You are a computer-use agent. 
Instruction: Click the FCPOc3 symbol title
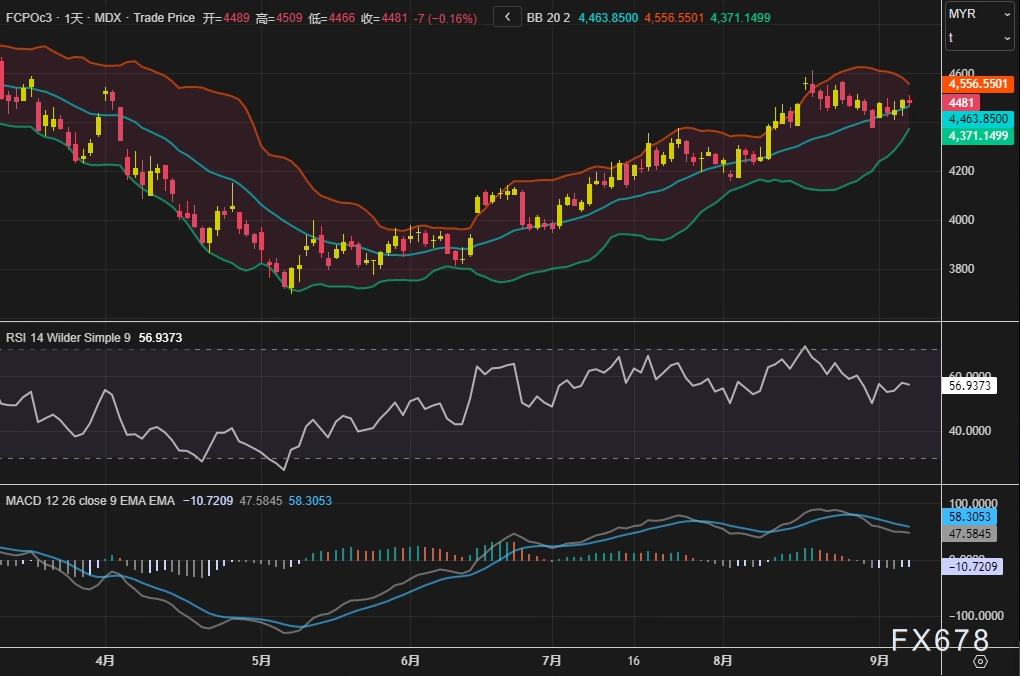point(30,17)
